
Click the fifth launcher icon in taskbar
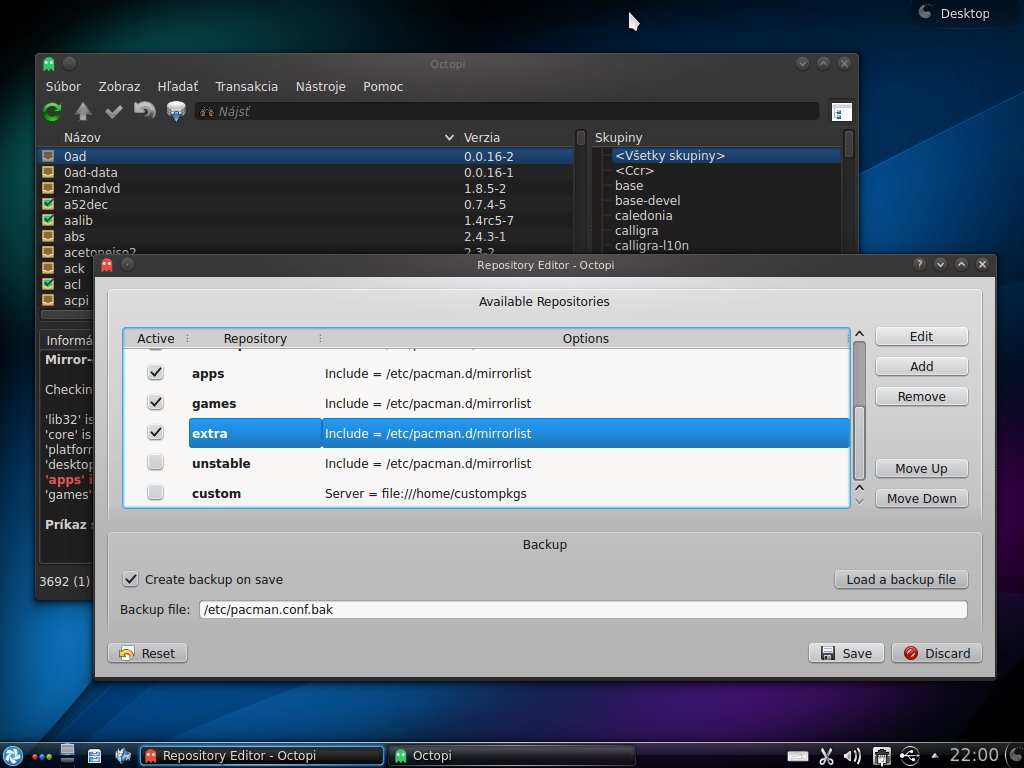pos(123,756)
